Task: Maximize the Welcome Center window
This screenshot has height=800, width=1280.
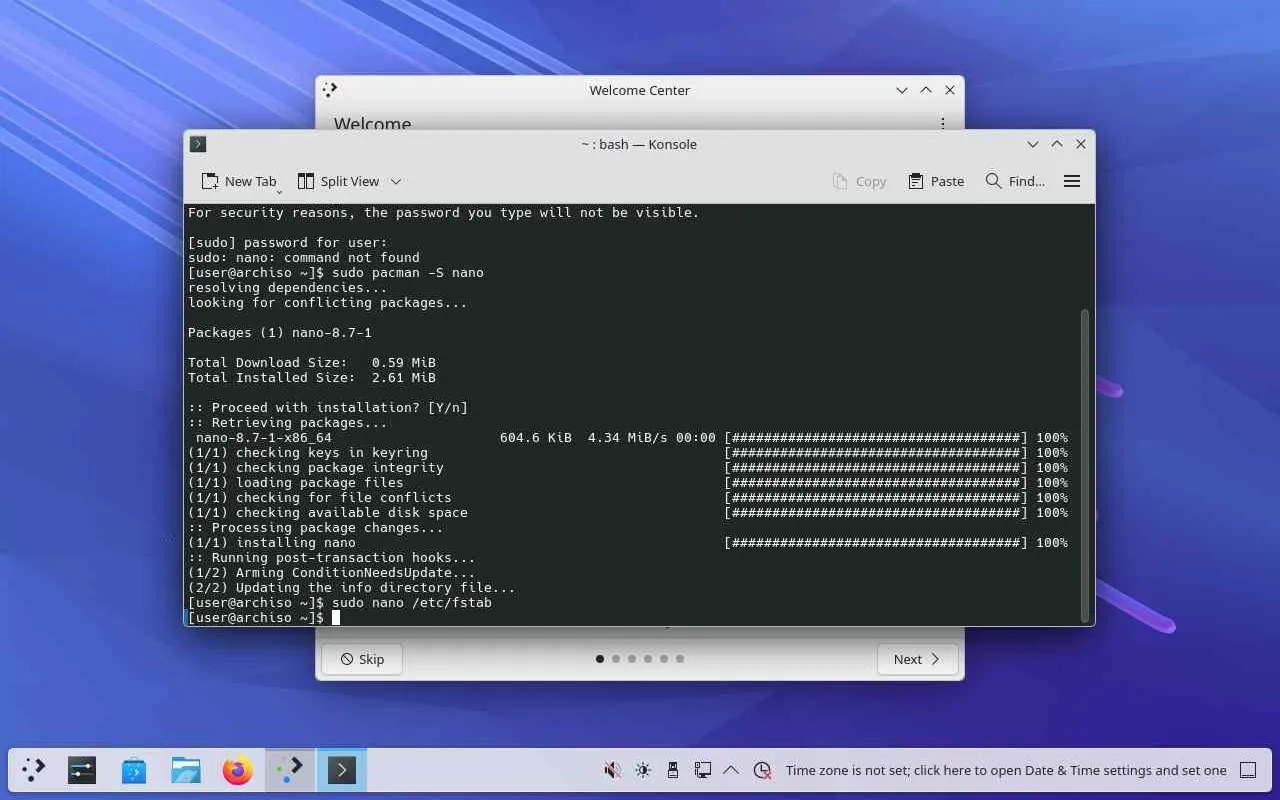Action: (926, 90)
